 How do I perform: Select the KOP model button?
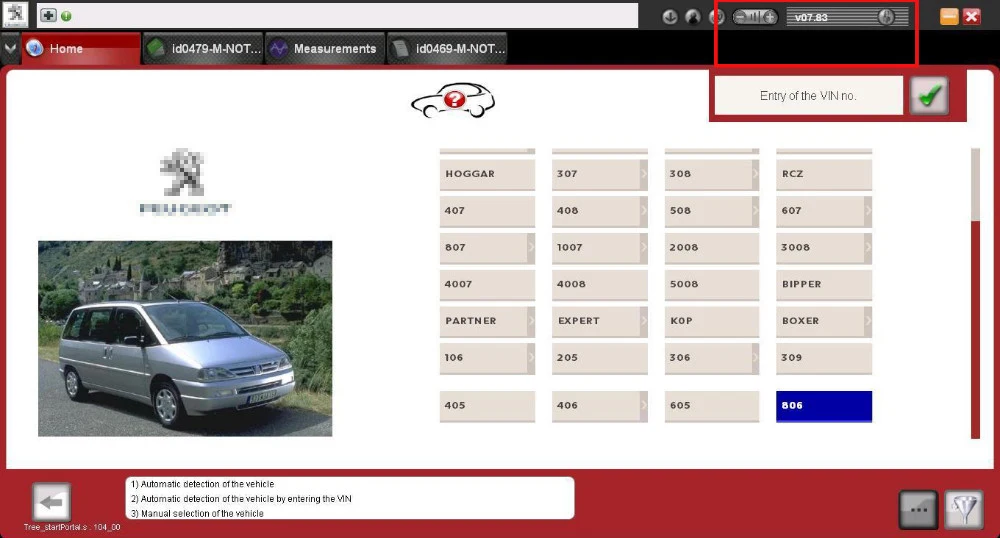(712, 322)
